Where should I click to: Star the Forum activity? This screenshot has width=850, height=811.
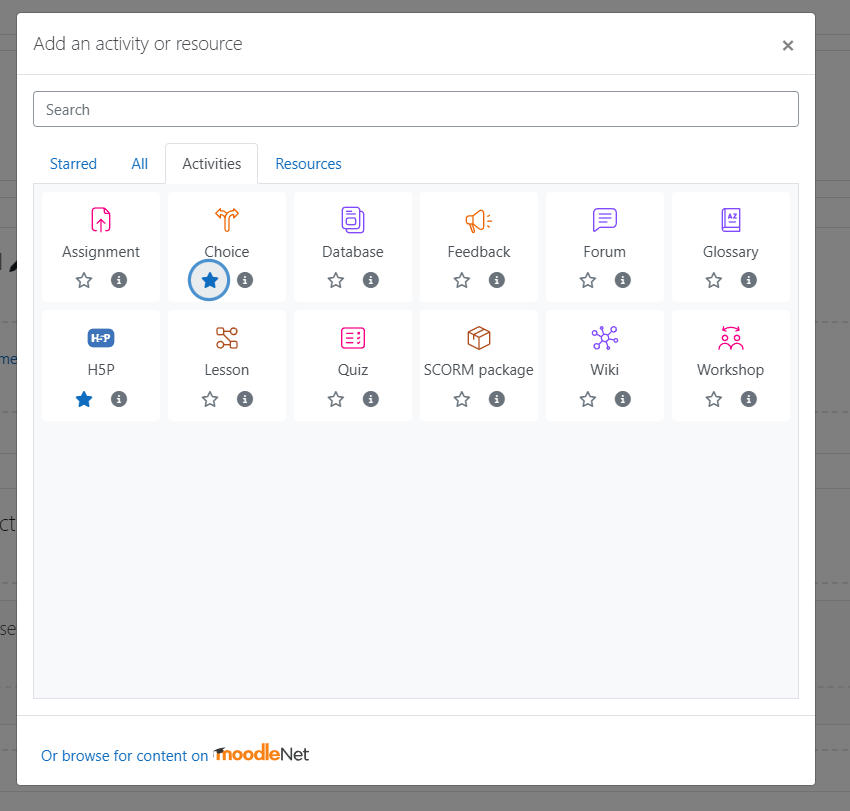point(588,280)
